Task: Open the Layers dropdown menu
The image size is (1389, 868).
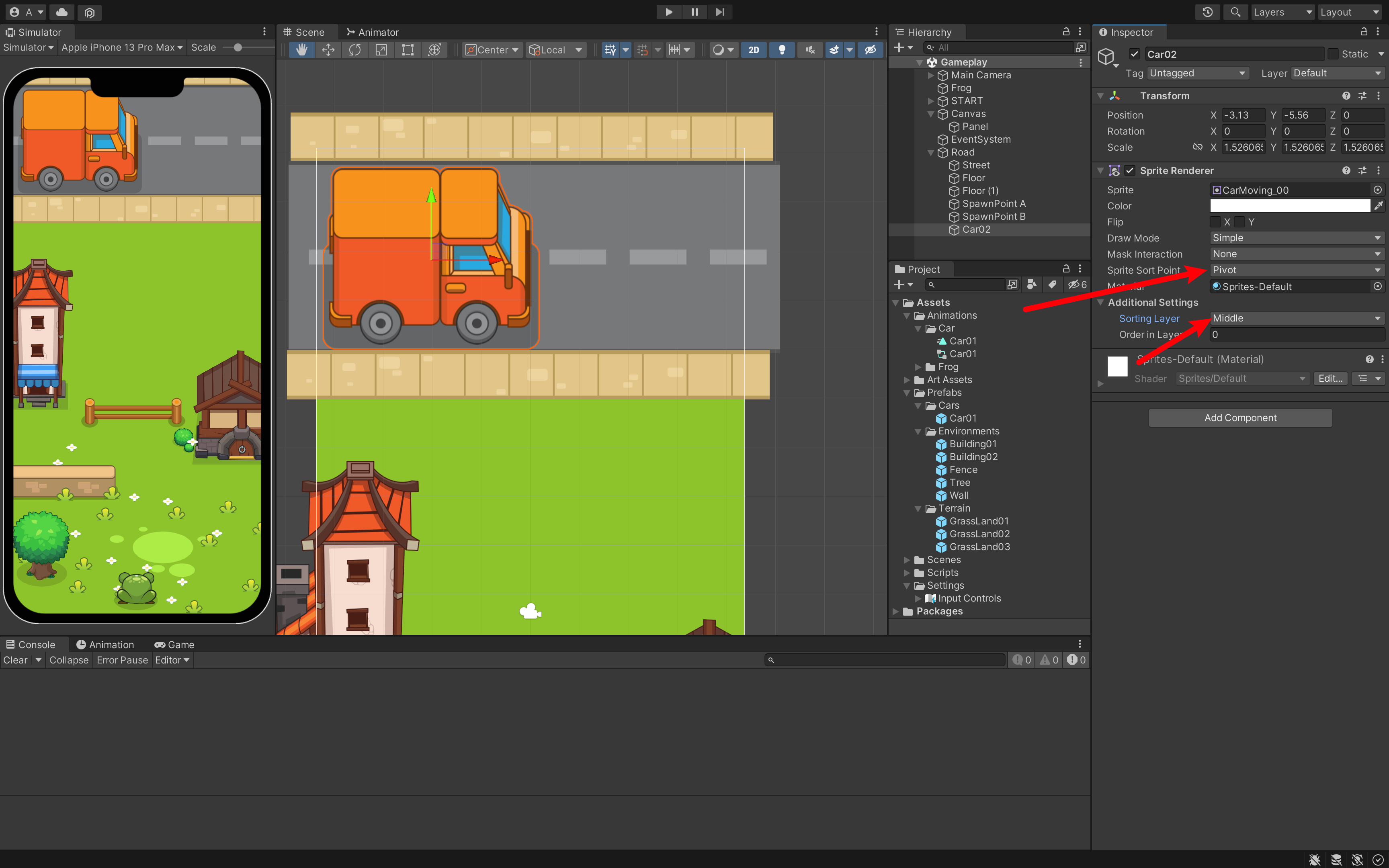Action: tap(1282, 12)
